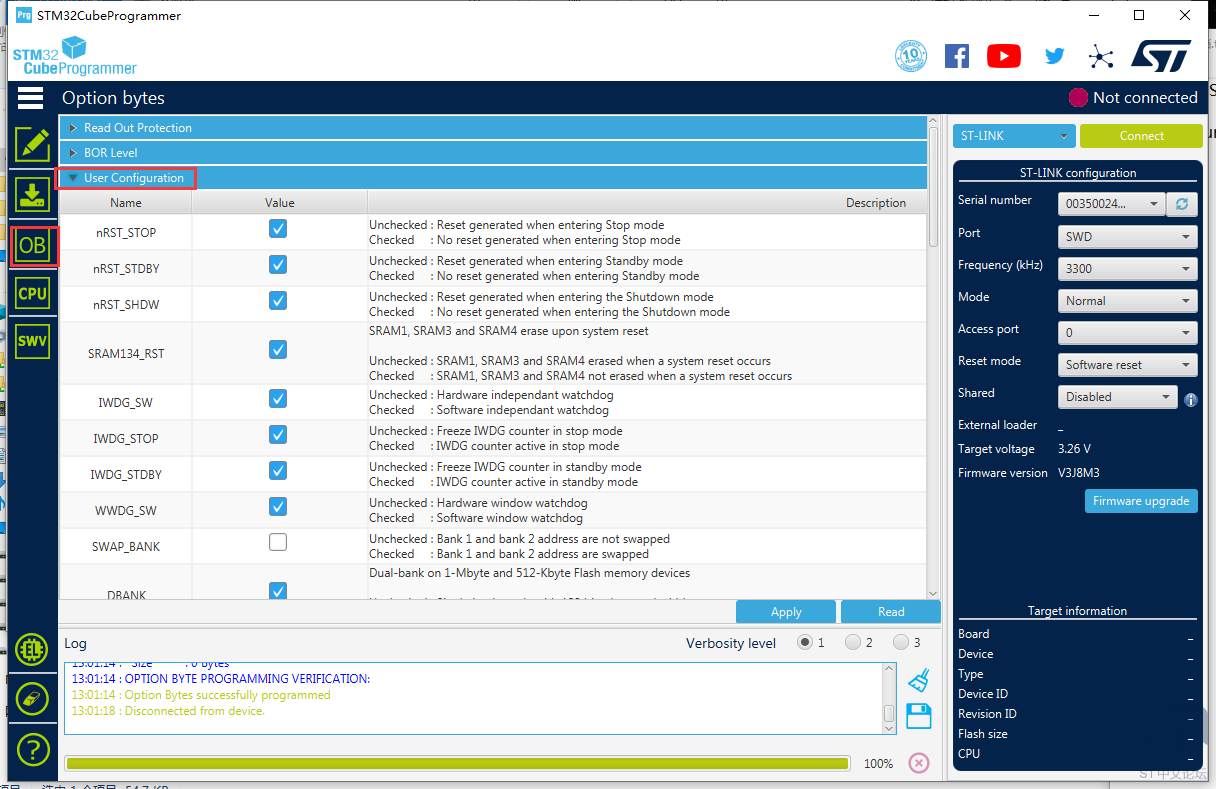The width and height of the screenshot is (1216, 789).
Task: Set verbosity level to 1
Action: pyautogui.click(x=804, y=643)
